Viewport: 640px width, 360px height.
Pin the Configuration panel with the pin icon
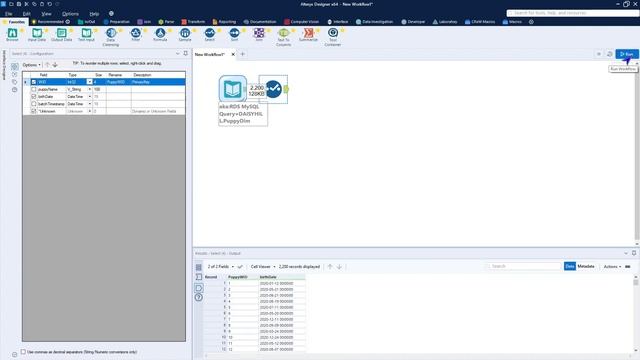tap(186, 53)
